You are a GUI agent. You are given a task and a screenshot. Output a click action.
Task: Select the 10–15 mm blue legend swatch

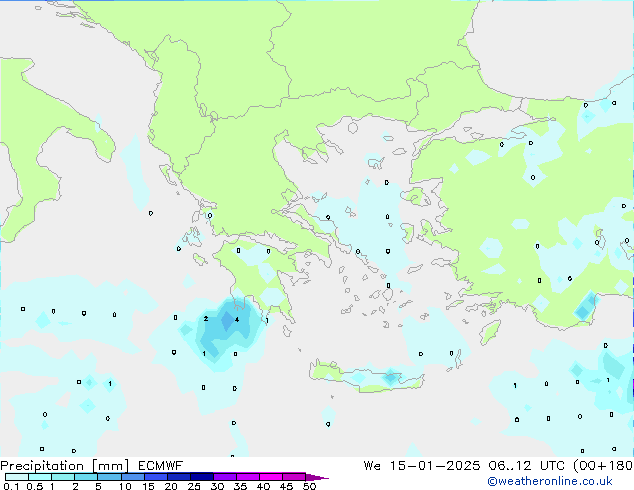pos(133,477)
